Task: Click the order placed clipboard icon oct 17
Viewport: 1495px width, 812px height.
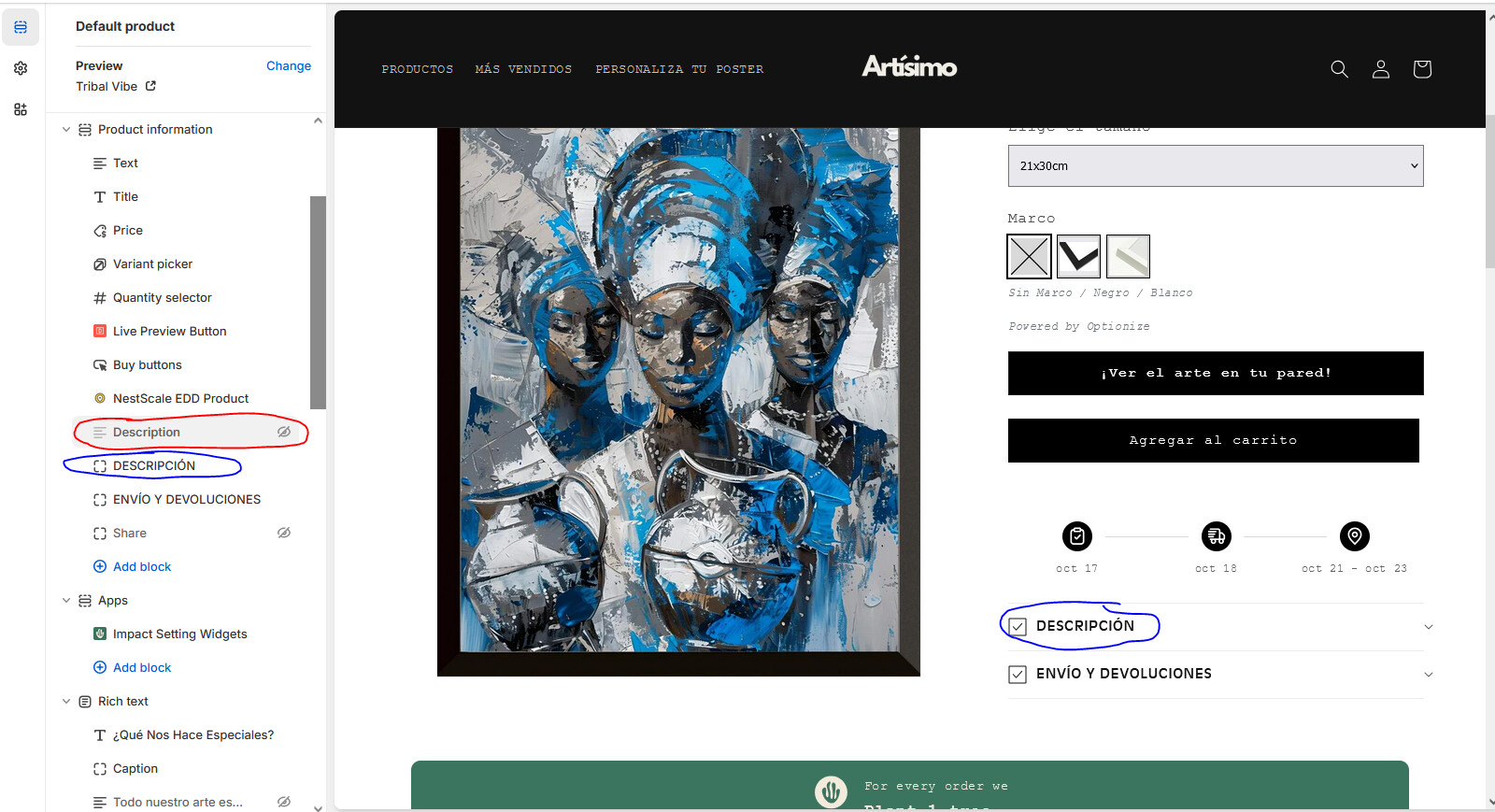Action: point(1077,536)
